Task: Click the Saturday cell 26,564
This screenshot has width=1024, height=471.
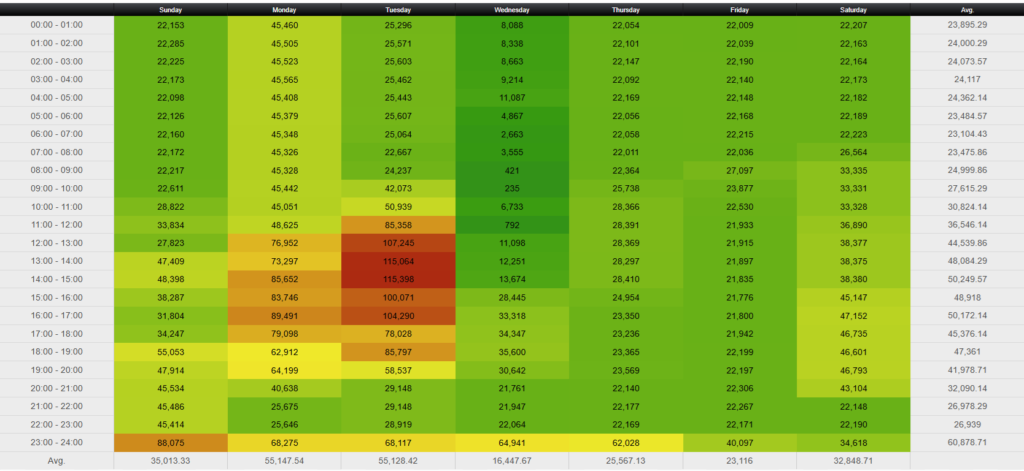Action: (854, 152)
